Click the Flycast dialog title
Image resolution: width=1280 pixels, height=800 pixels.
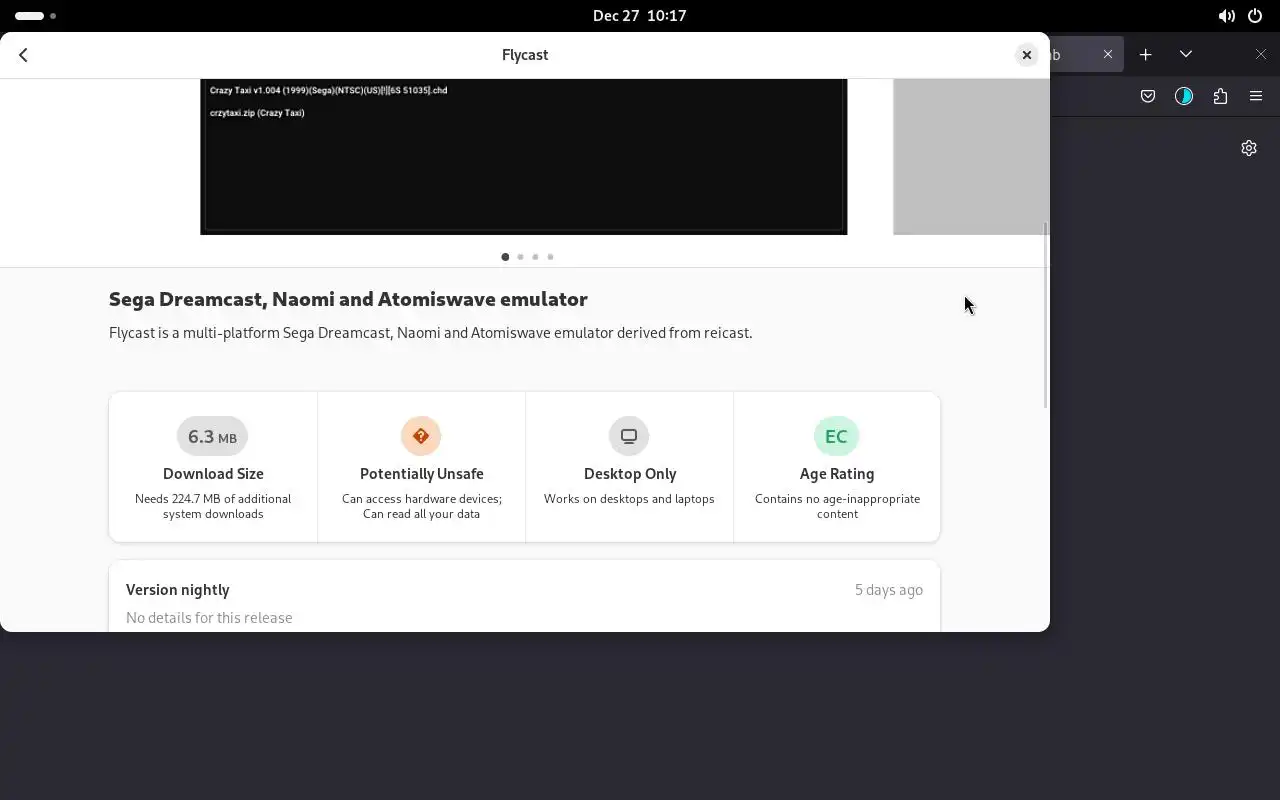[x=525, y=55]
